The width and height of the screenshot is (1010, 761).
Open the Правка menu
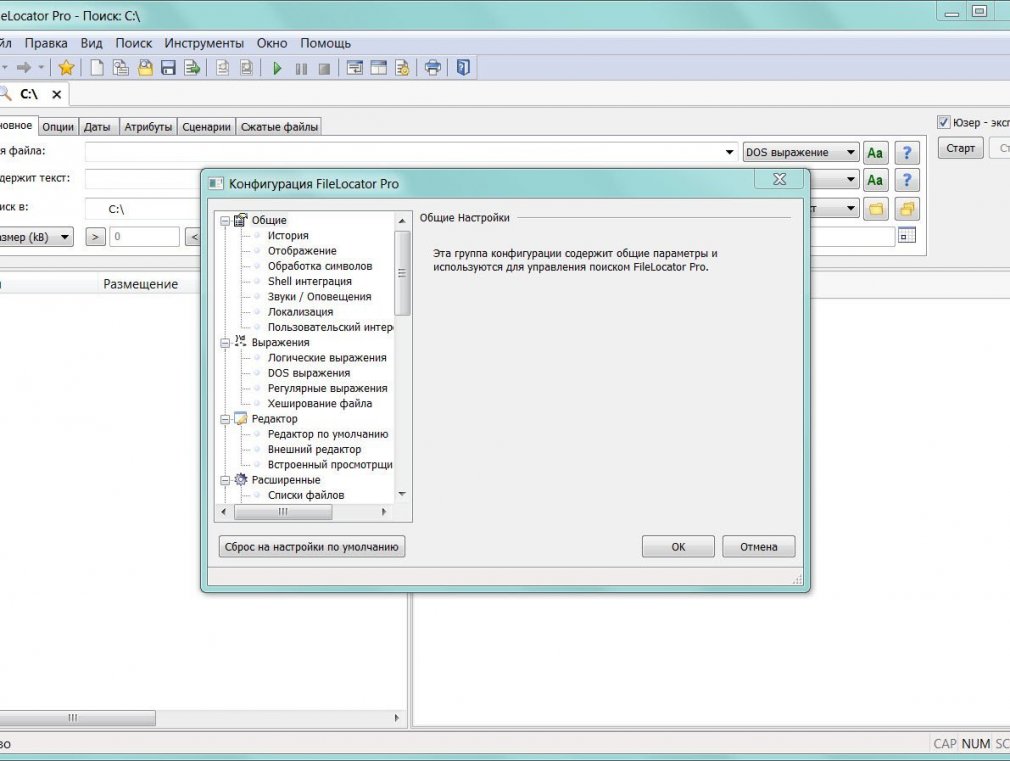(x=46, y=43)
